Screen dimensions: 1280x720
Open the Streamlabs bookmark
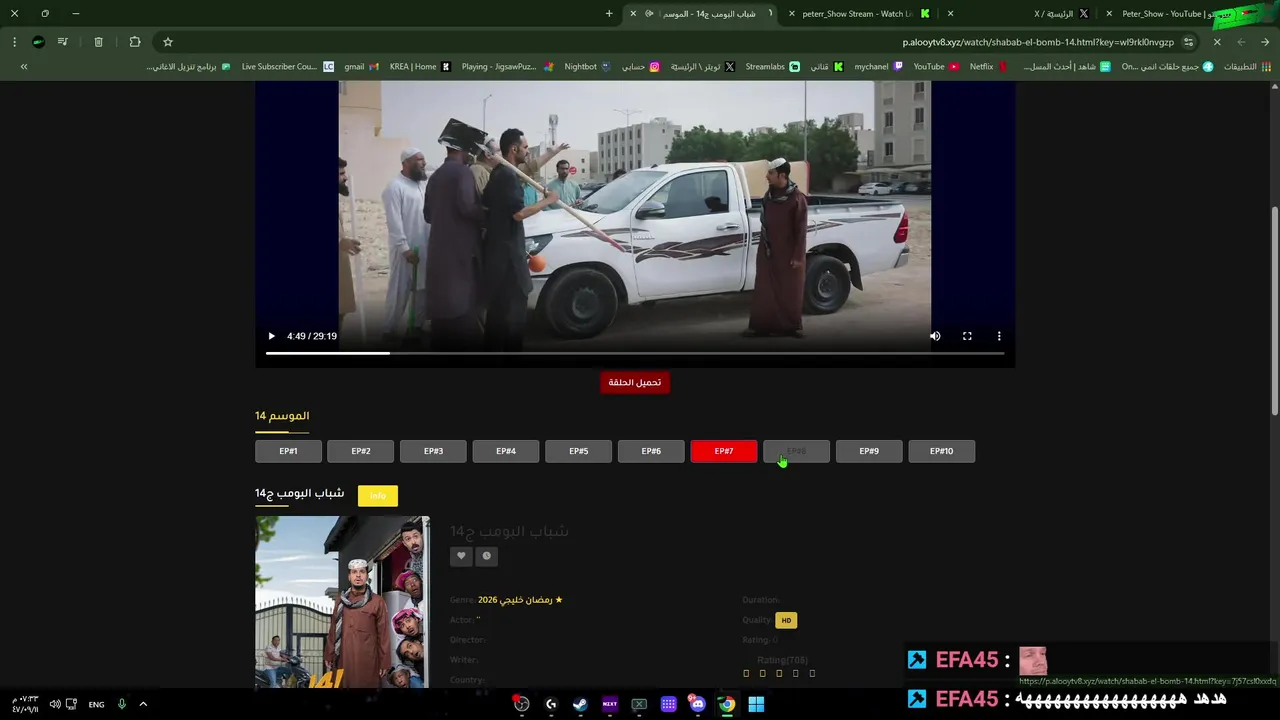pos(772,66)
